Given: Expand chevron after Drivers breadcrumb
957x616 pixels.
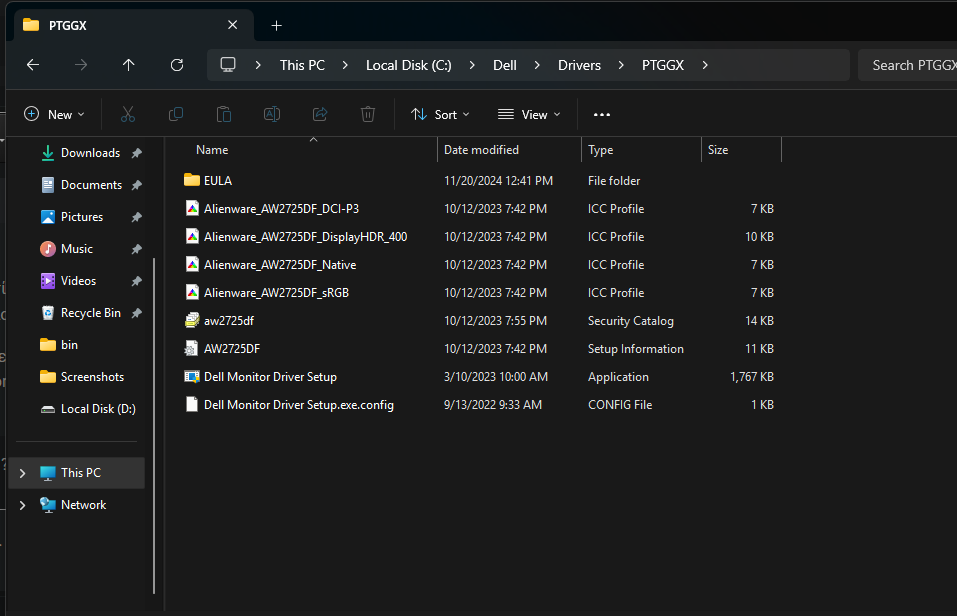Looking at the screenshot, I should pos(621,65).
